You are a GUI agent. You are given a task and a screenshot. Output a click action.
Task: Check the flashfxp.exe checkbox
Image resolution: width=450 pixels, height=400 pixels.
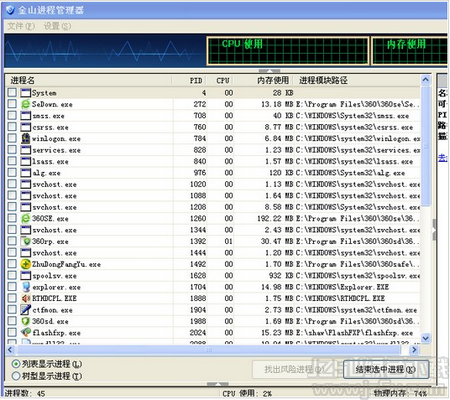[12, 332]
